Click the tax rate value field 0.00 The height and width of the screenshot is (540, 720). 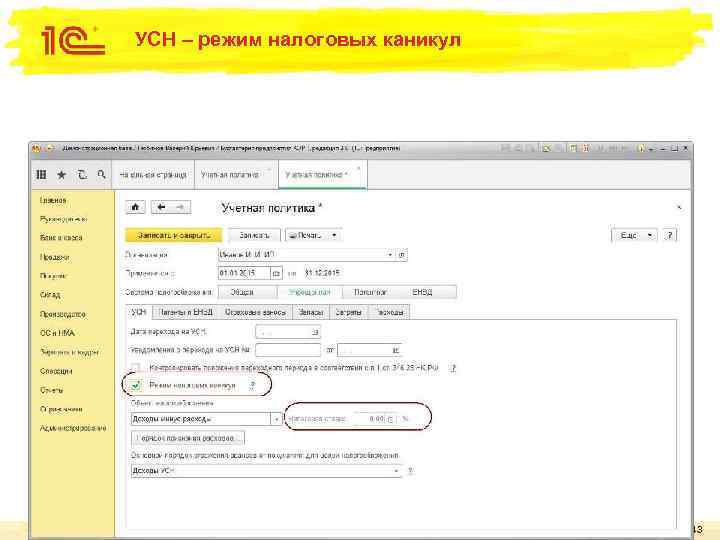click(x=368, y=419)
